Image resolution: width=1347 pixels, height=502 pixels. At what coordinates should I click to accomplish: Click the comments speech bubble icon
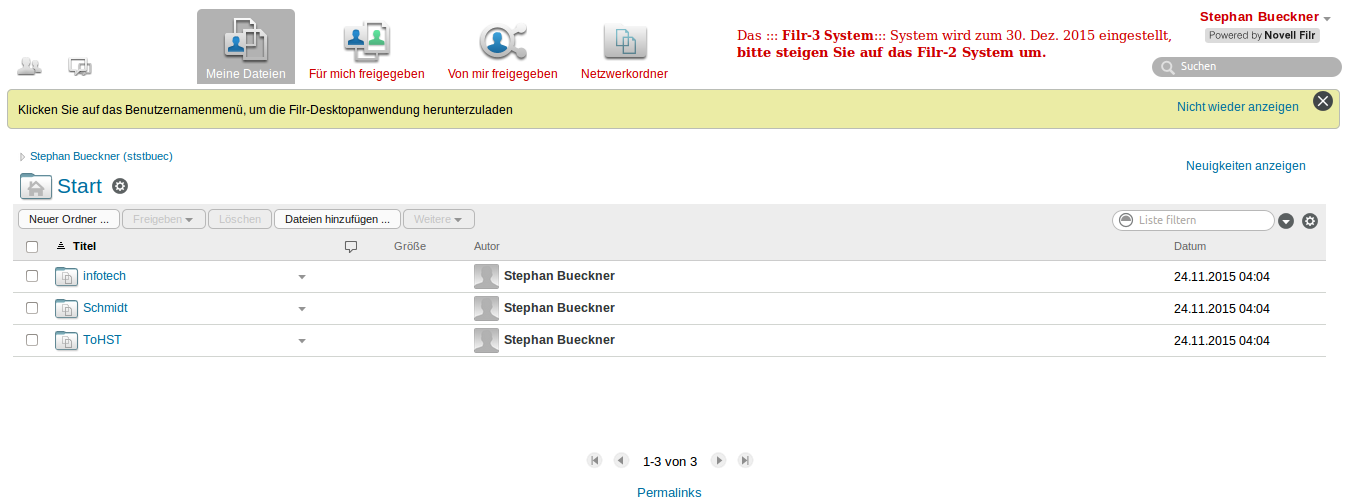tap(80, 67)
